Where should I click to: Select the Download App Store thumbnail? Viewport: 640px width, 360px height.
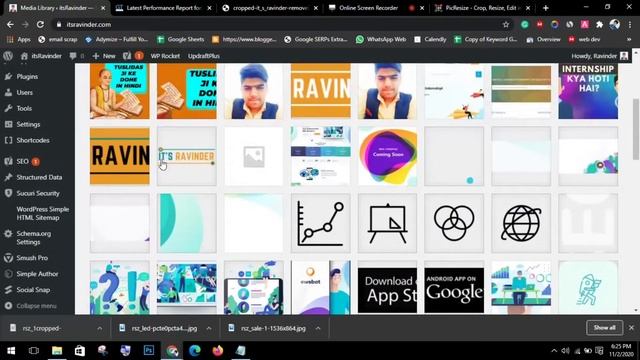[x=387, y=288]
